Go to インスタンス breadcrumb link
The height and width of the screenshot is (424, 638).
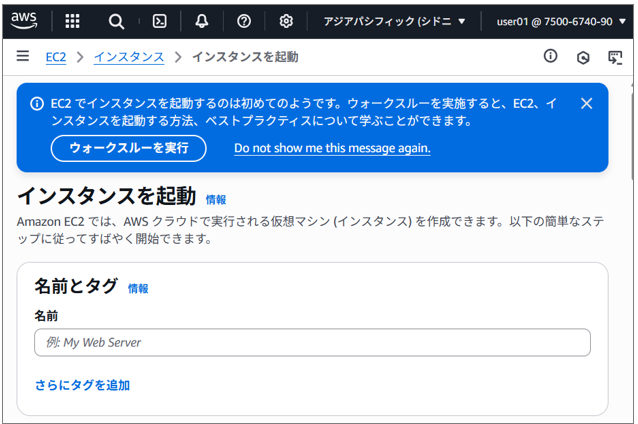pos(129,57)
